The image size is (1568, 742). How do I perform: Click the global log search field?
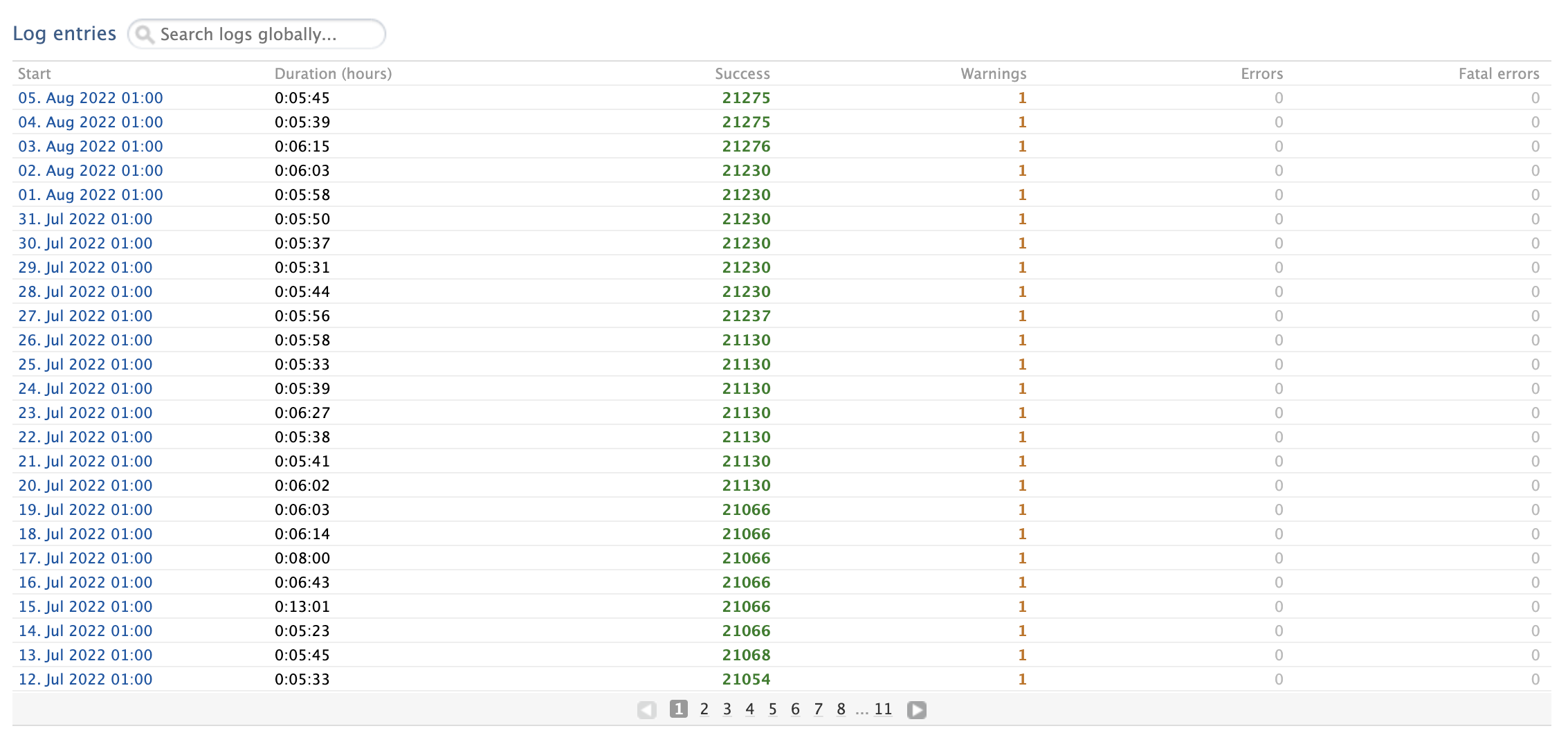point(263,33)
